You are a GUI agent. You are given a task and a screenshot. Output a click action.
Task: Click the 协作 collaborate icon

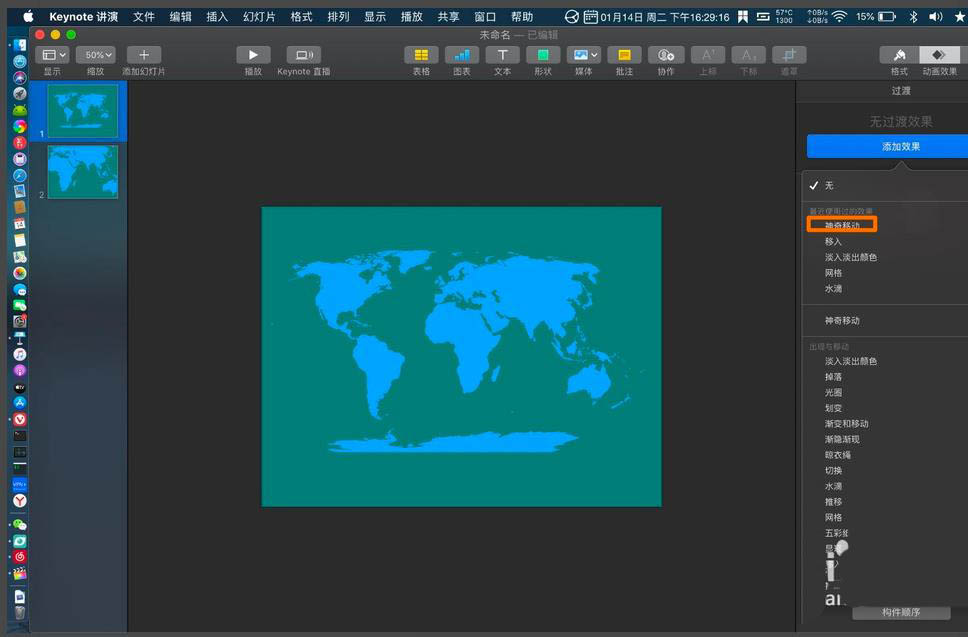[x=666, y=55]
